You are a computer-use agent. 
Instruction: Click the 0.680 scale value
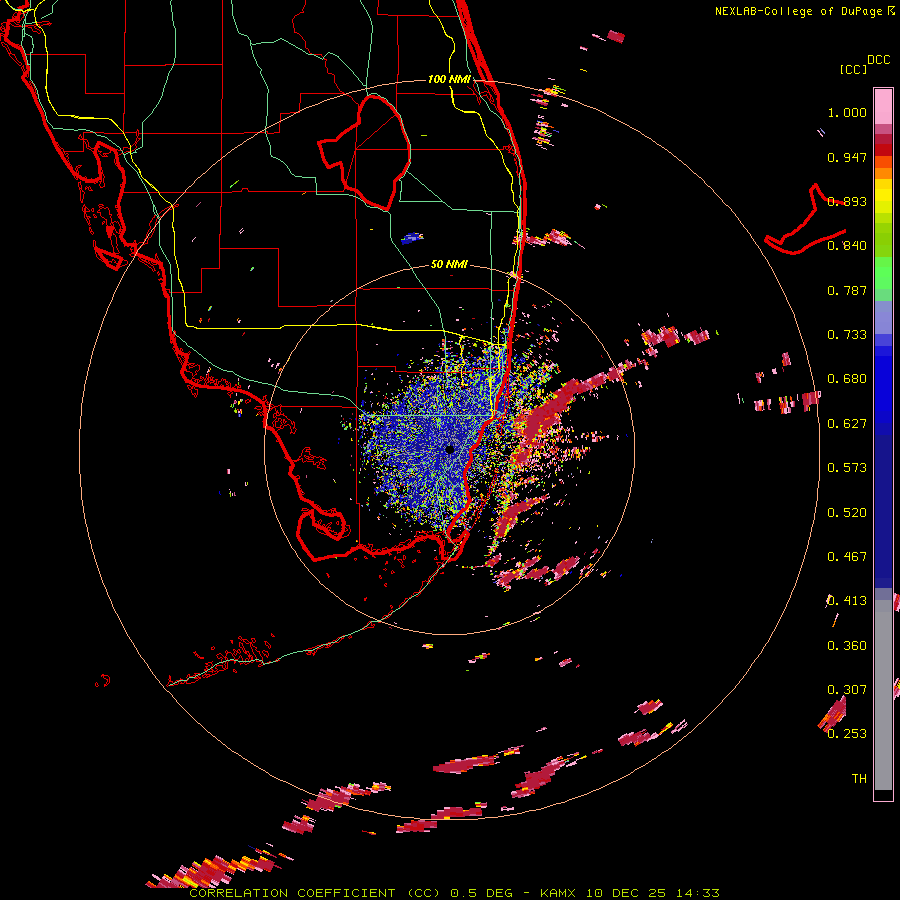click(x=847, y=379)
